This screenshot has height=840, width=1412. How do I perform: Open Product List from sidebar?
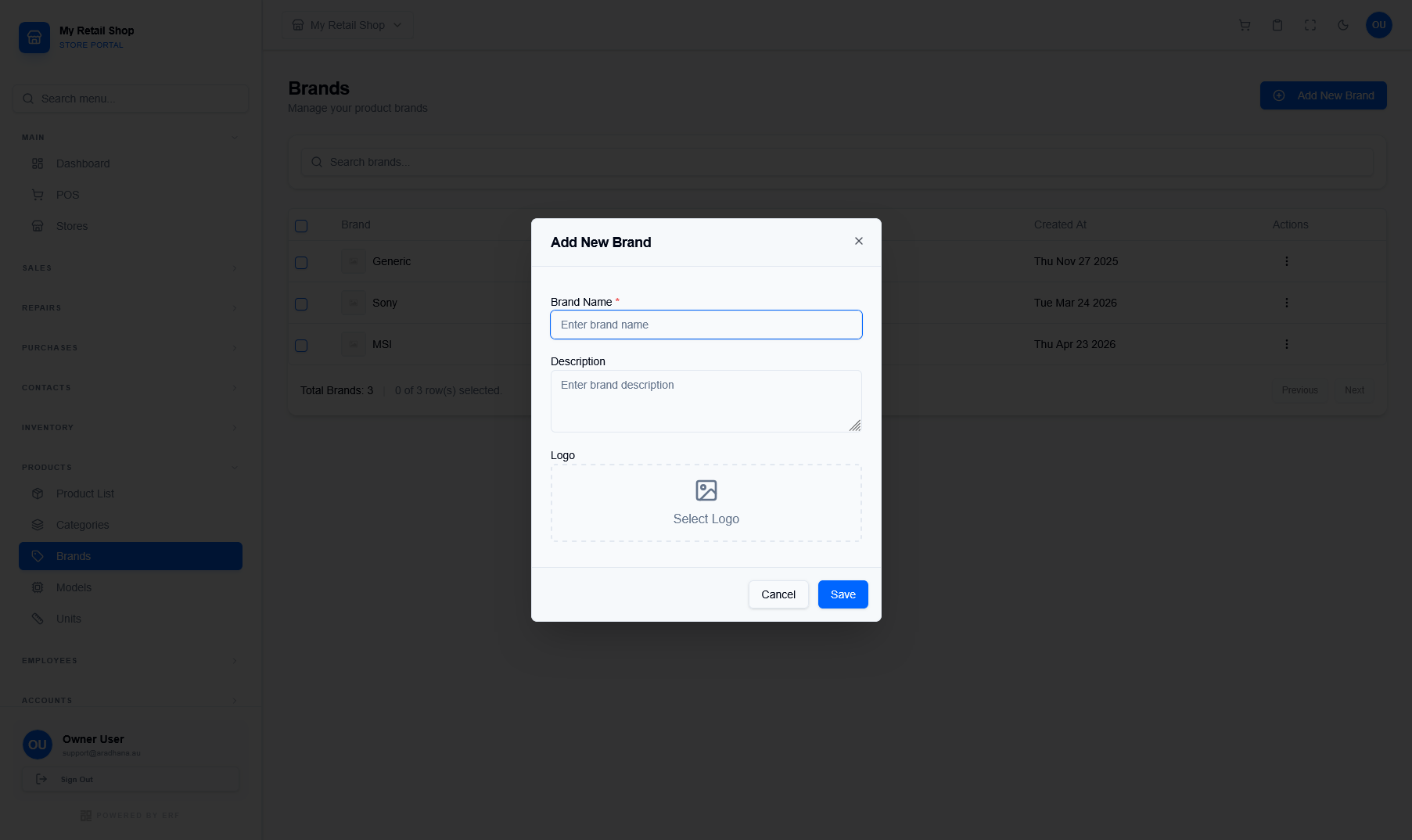coord(131,494)
